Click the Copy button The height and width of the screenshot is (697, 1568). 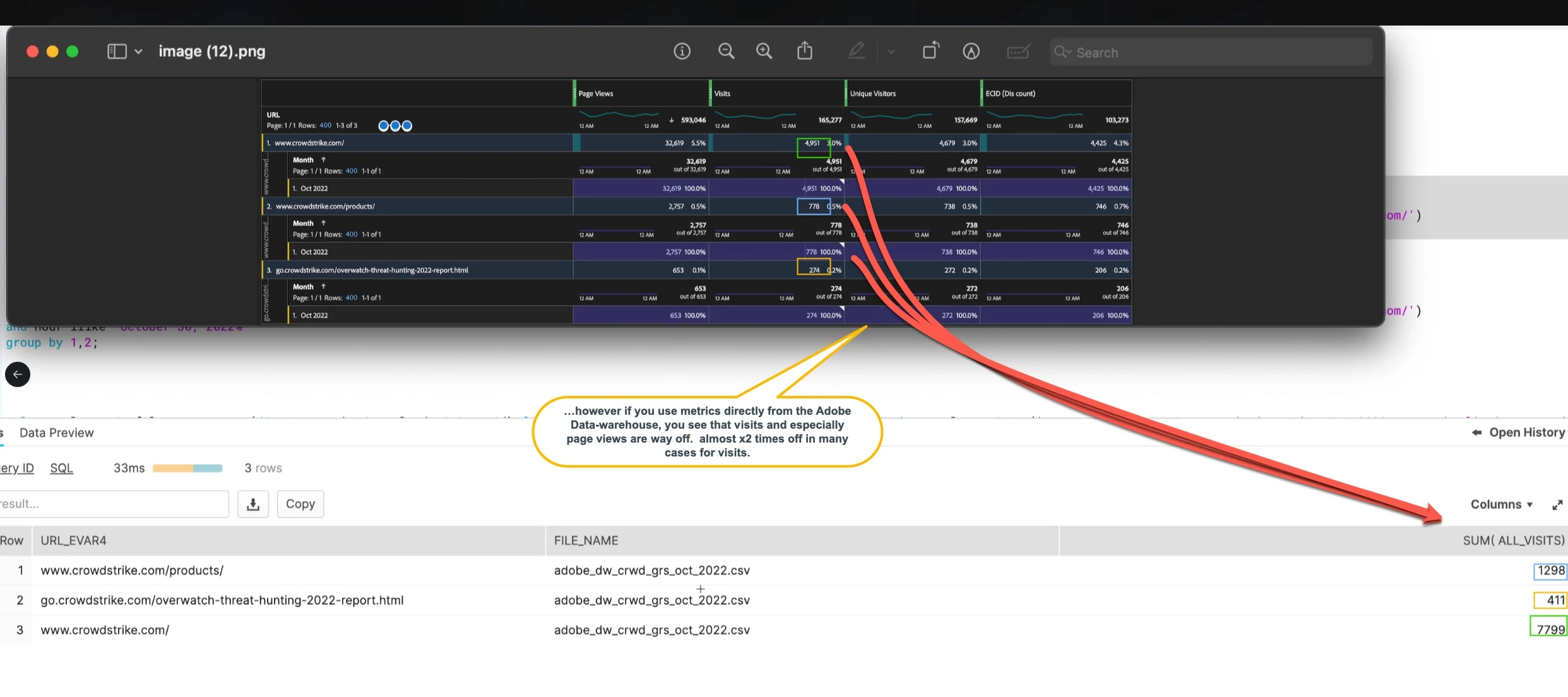click(x=300, y=504)
